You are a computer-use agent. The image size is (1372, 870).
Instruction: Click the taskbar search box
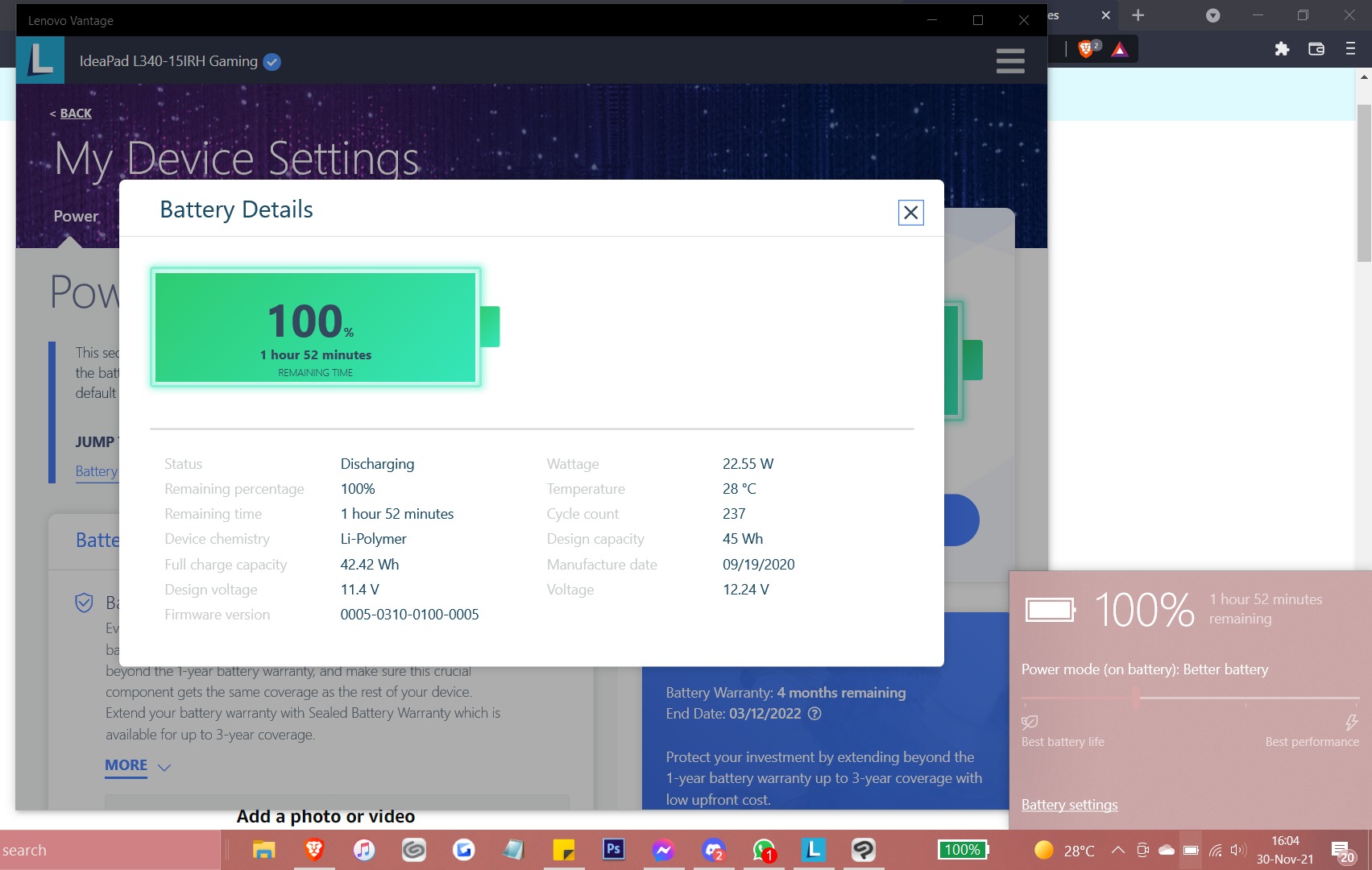pos(110,850)
